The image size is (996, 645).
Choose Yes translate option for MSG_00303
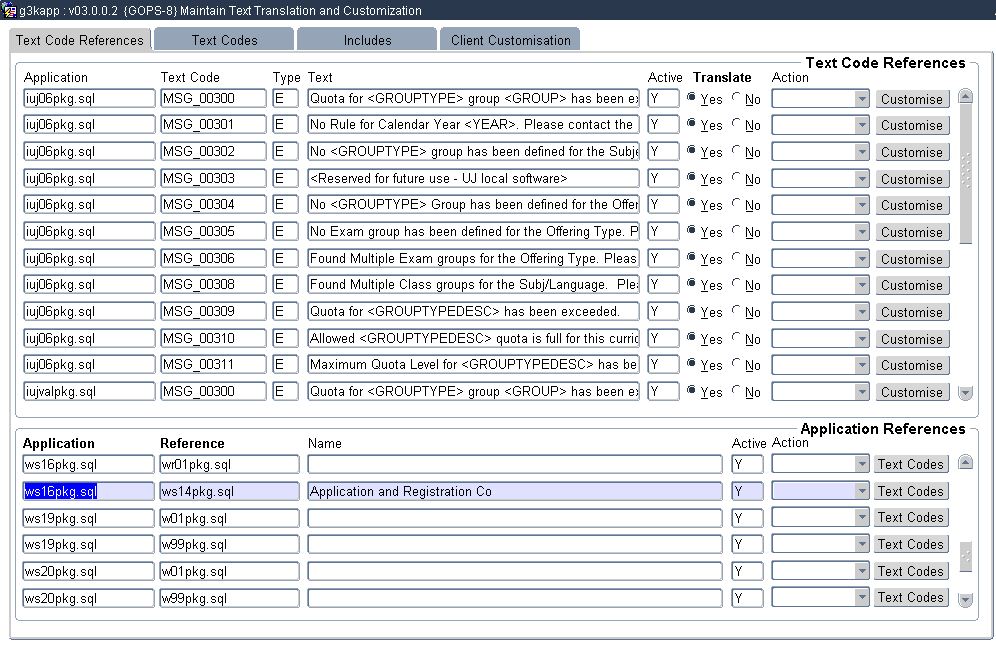coord(690,178)
